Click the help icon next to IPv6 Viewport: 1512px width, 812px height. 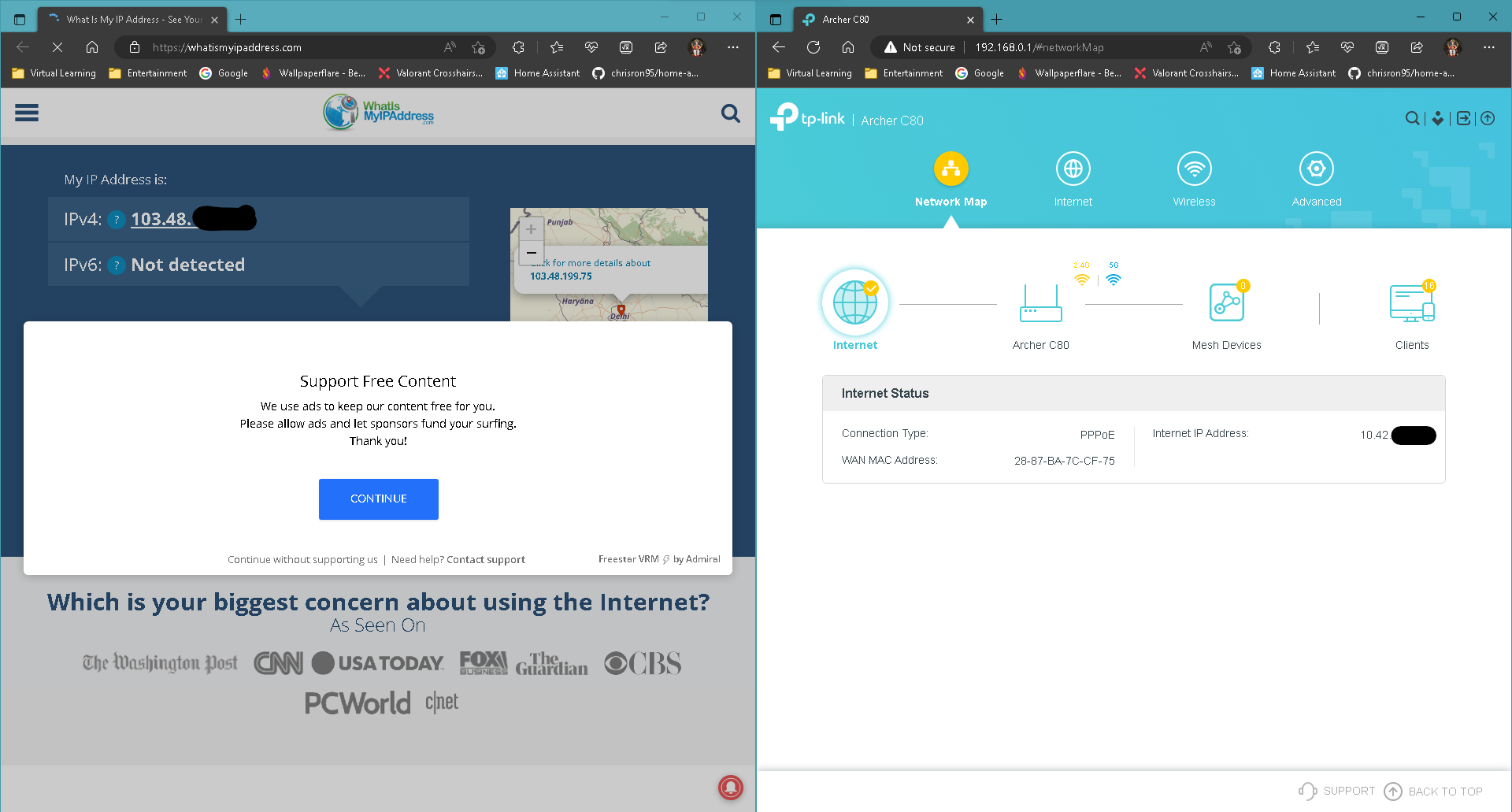(117, 265)
